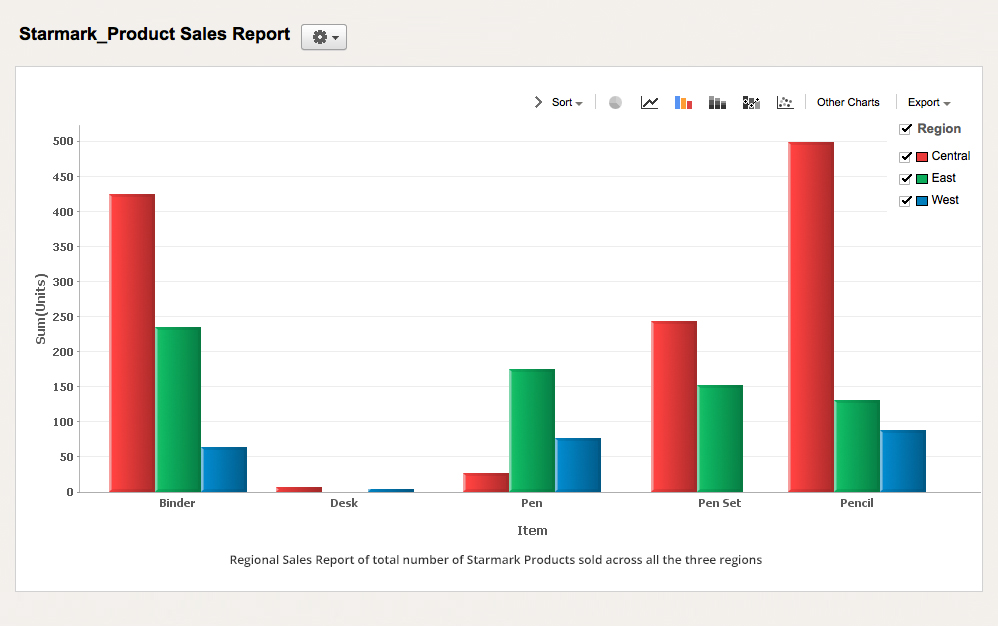Image resolution: width=998 pixels, height=626 pixels.
Task: Select the scatter plot chart icon
Action: pyautogui.click(x=785, y=101)
